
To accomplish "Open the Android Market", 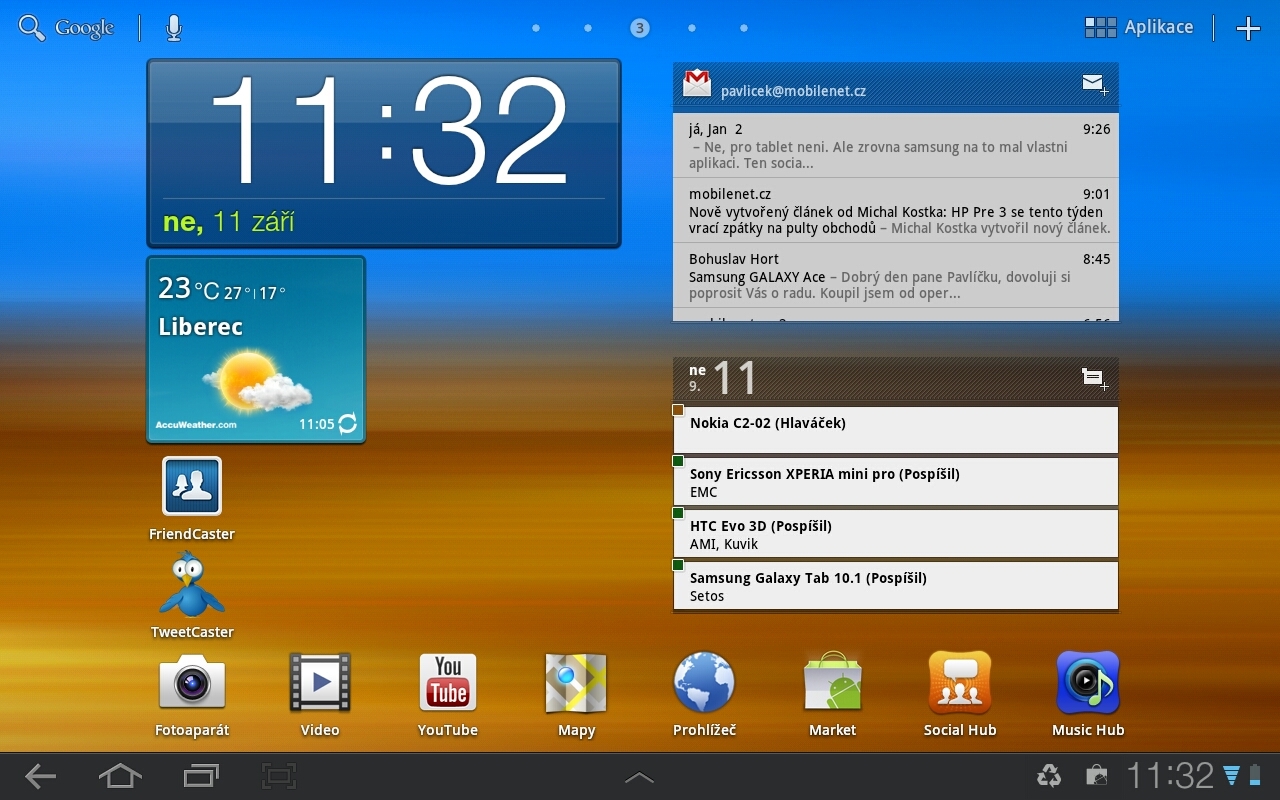I will (x=831, y=685).
